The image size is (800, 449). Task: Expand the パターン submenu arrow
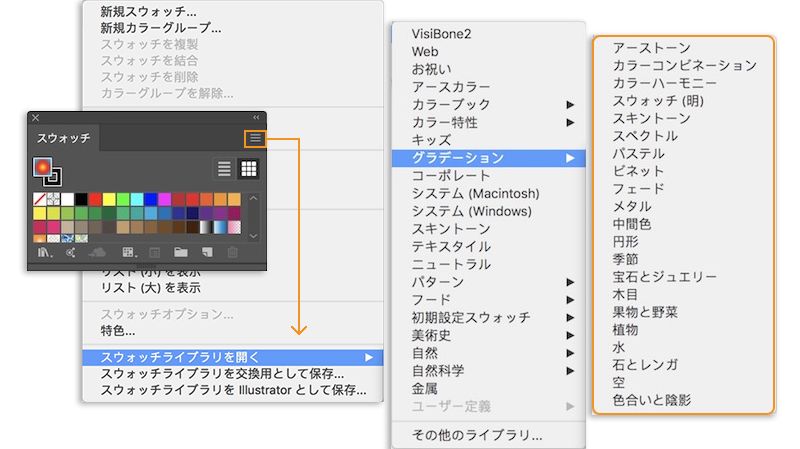click(570, 282)
